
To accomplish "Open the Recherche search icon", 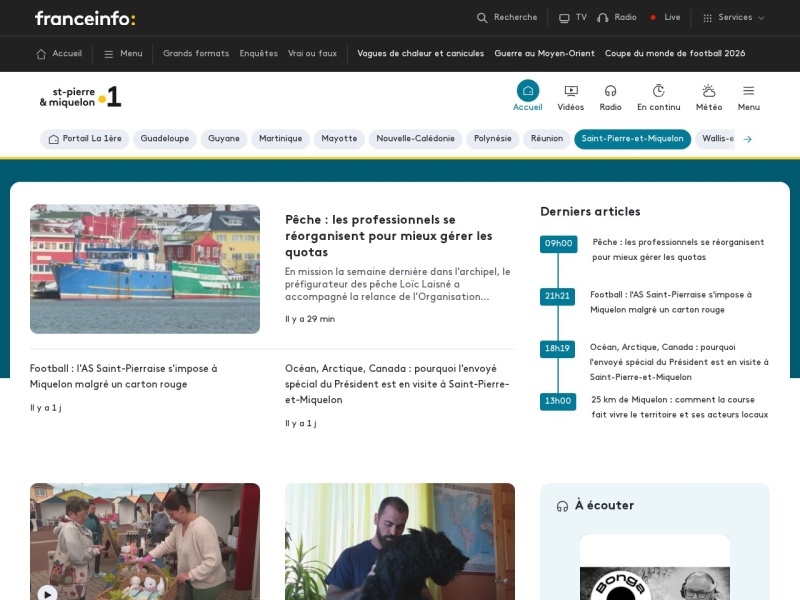I will tap(482, 18).
